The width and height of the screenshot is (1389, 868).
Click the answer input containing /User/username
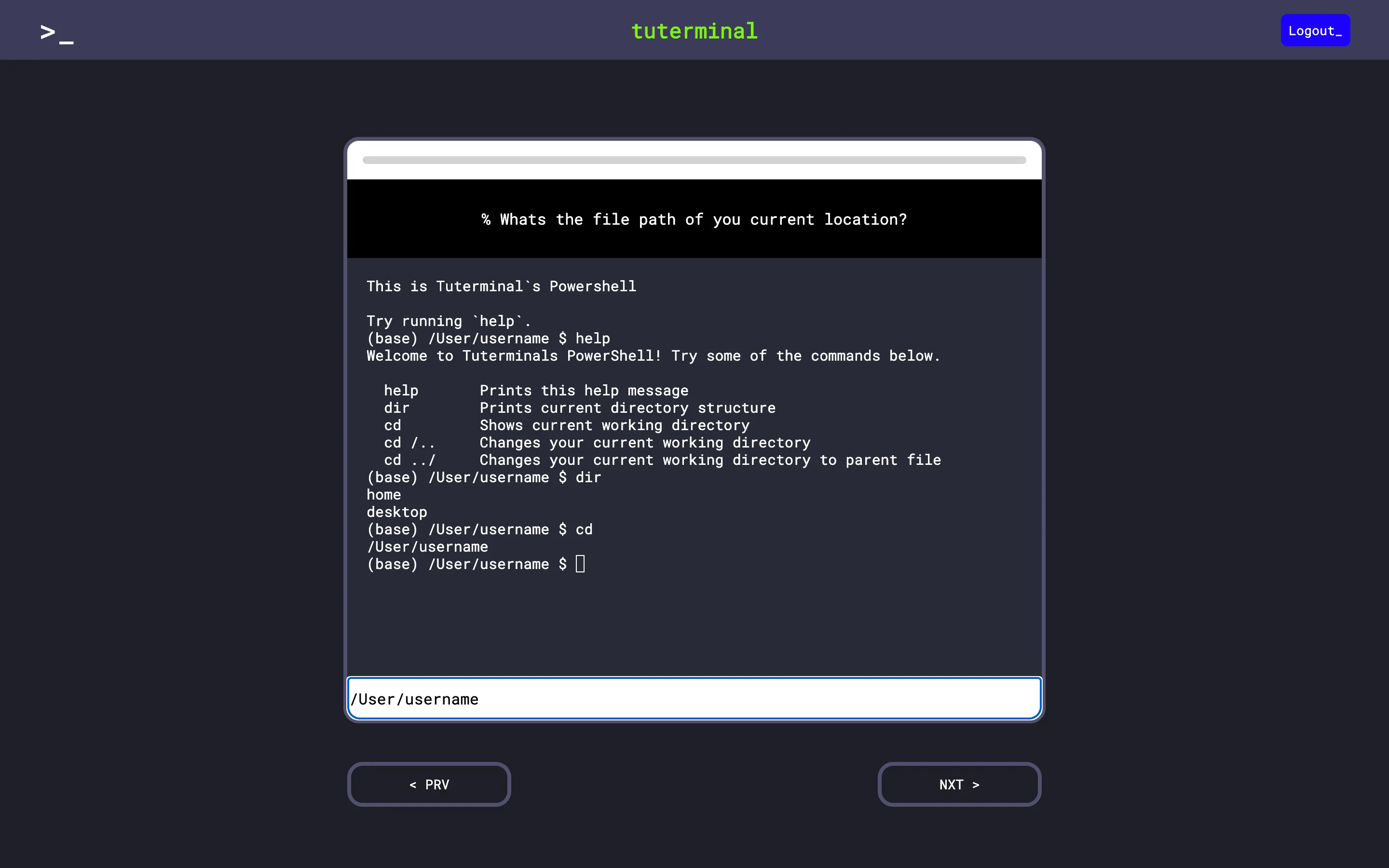[x=694, y=699]
